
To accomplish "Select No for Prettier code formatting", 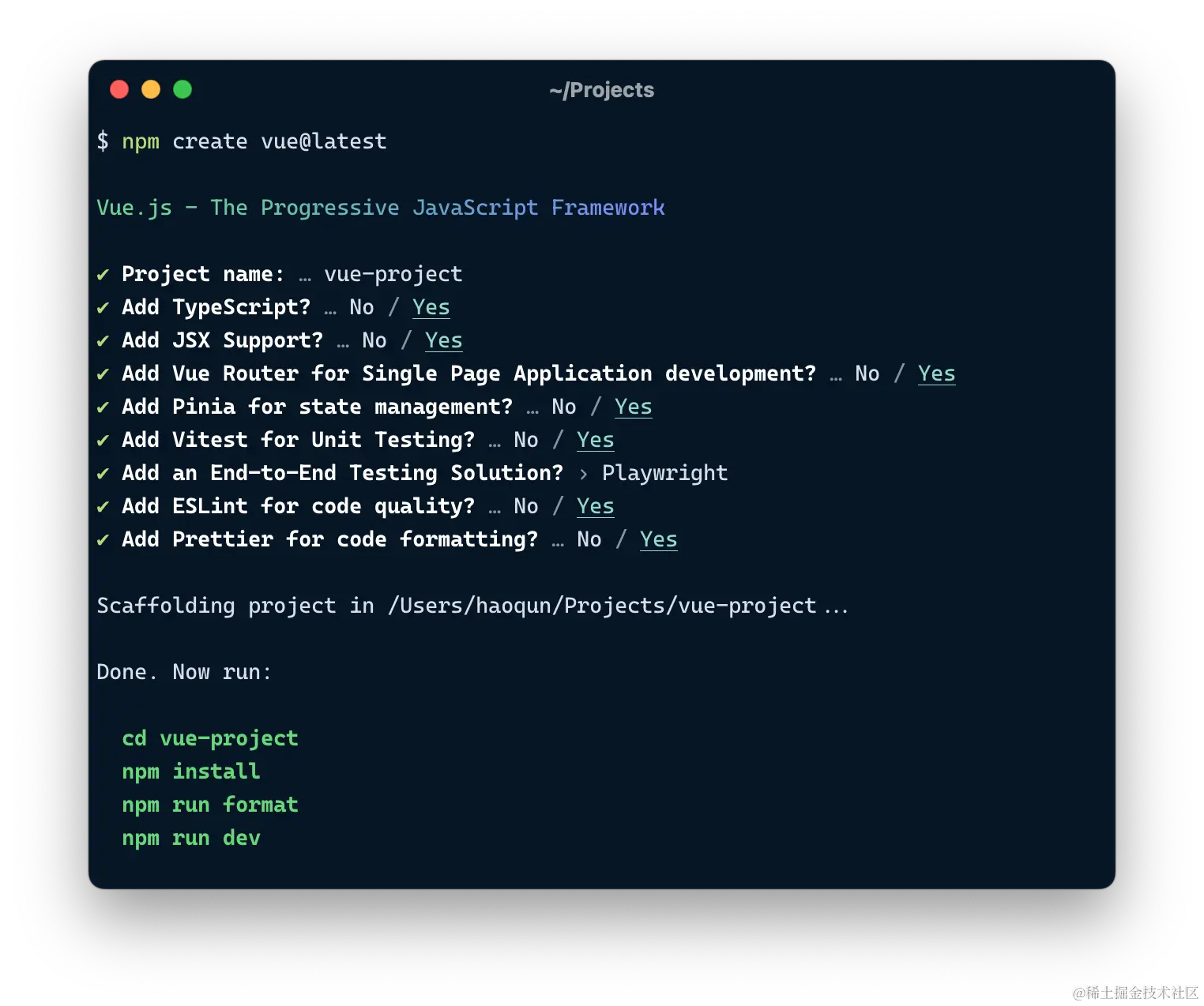I will tap(589, 539).
